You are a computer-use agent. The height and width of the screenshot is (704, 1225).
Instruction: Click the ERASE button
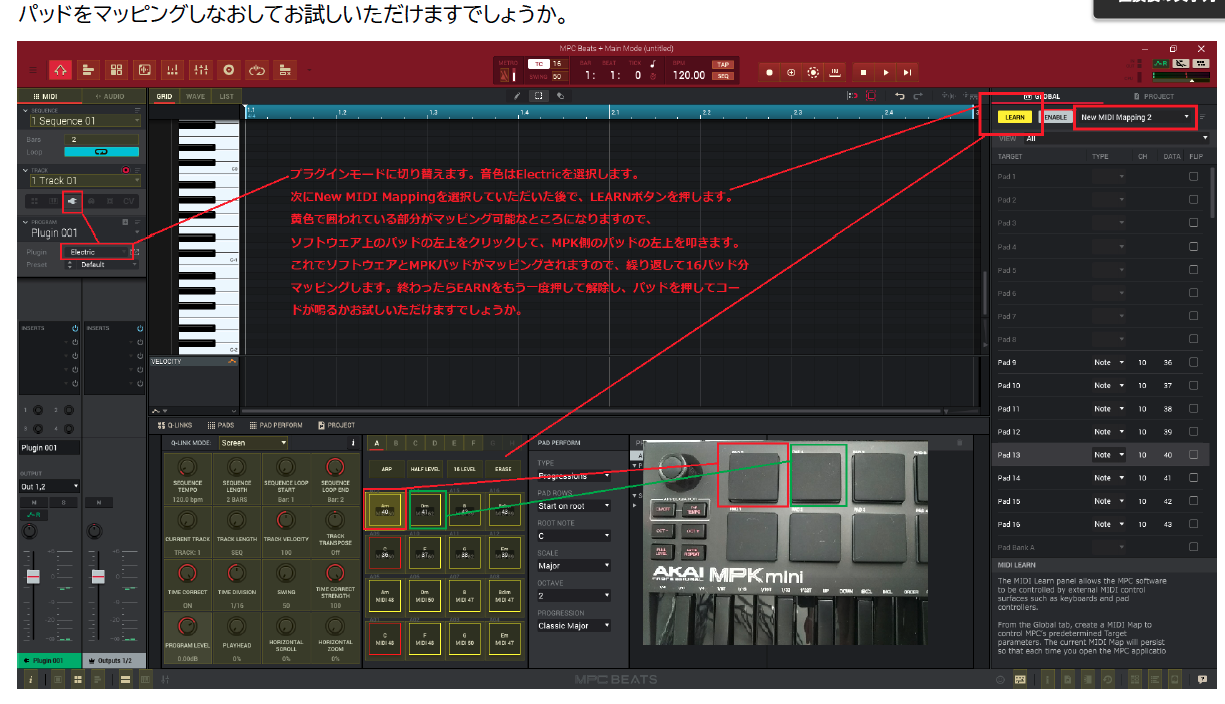click(x=503, y=468)
